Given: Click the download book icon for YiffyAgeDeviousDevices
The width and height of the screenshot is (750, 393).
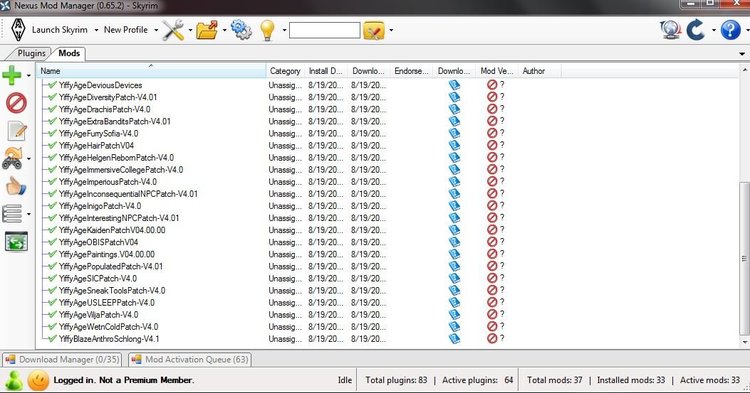Looking at the screenshot, I should pyautogui.click(x=454, y=85).
